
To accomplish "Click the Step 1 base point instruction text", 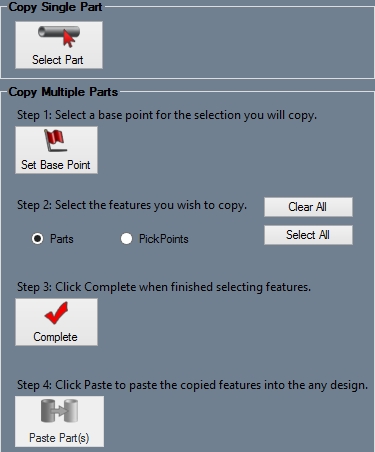I will [x=167, y=115].
